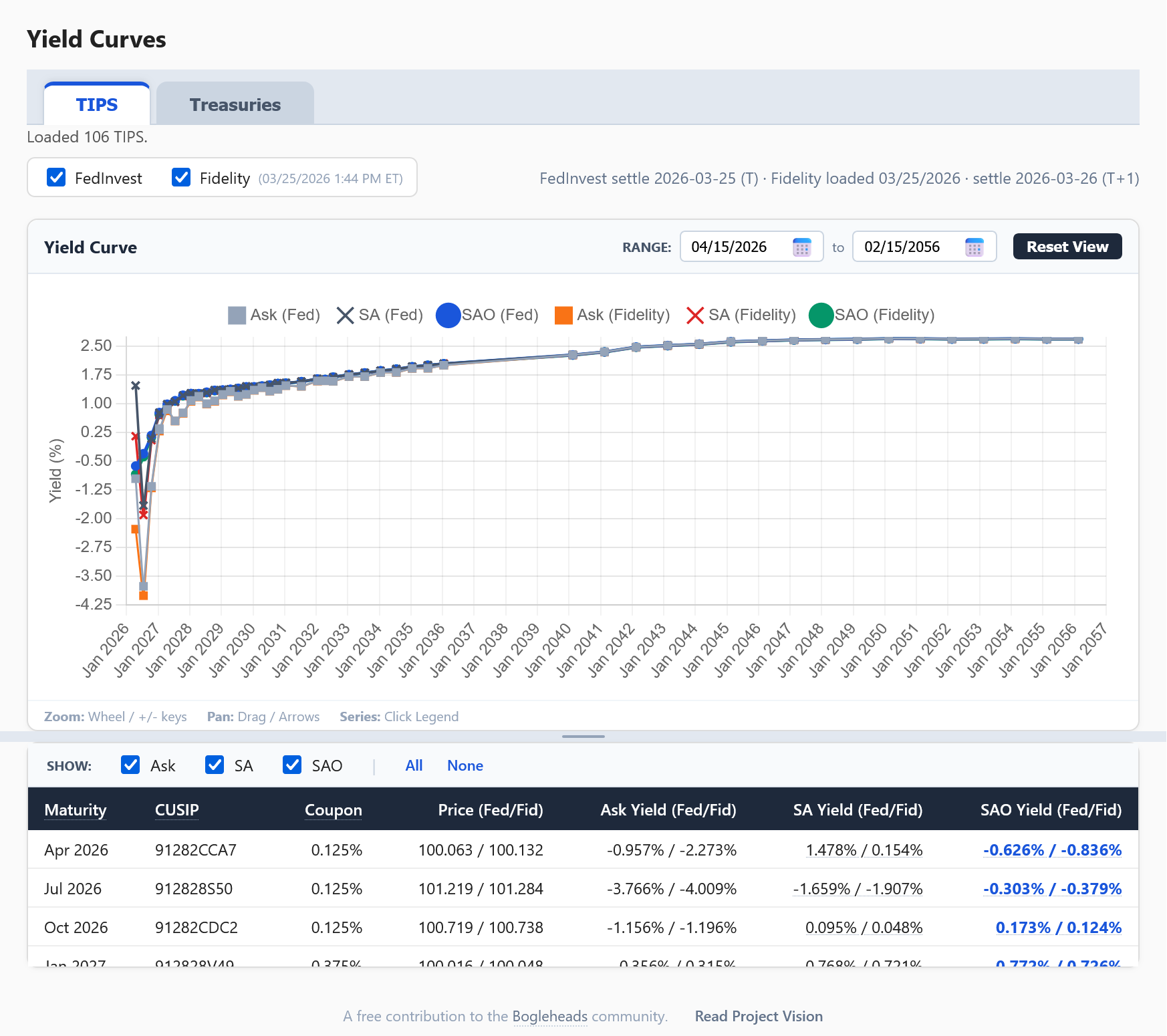The image size is (1167, 1036).
Task: Toggle SA (Fidelity) red cross legend marker
Action: click(695, 315)
